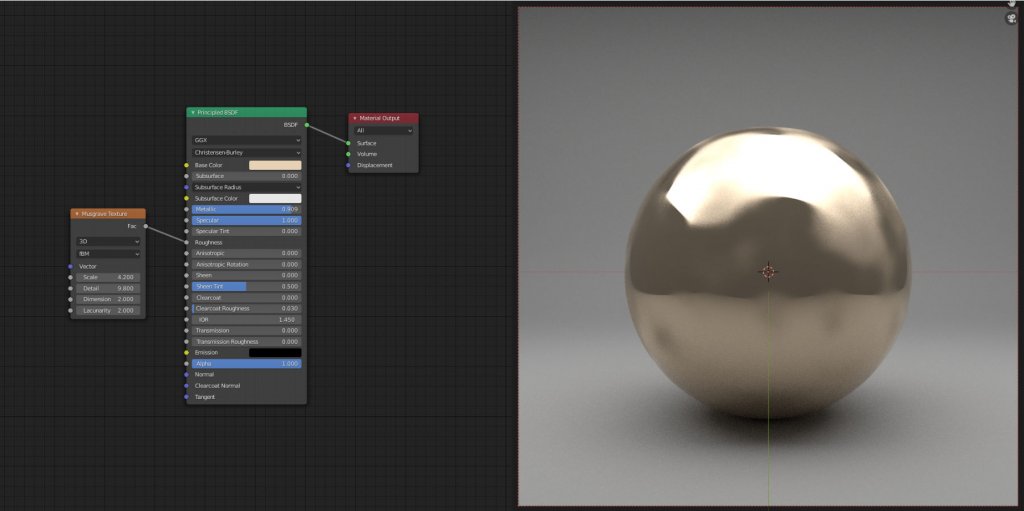Open the Christensen-Burley subsurface method dropdown
This screenshot has width=1024, height=511.
tap(246, 152)
